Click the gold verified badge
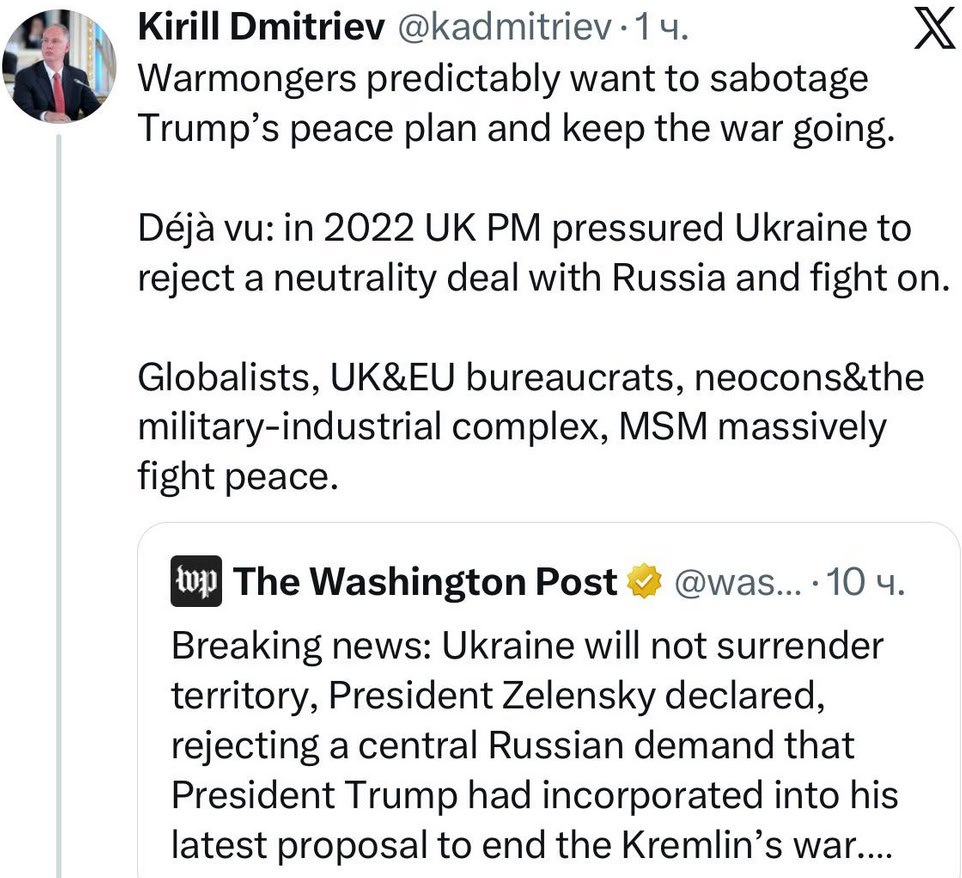962x878 pixels. 644,582
